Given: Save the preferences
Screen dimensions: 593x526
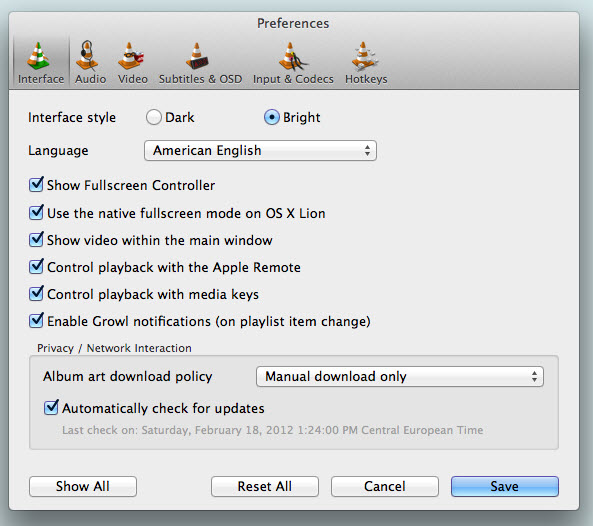Looking at the screenshot, I should (505, 486).
